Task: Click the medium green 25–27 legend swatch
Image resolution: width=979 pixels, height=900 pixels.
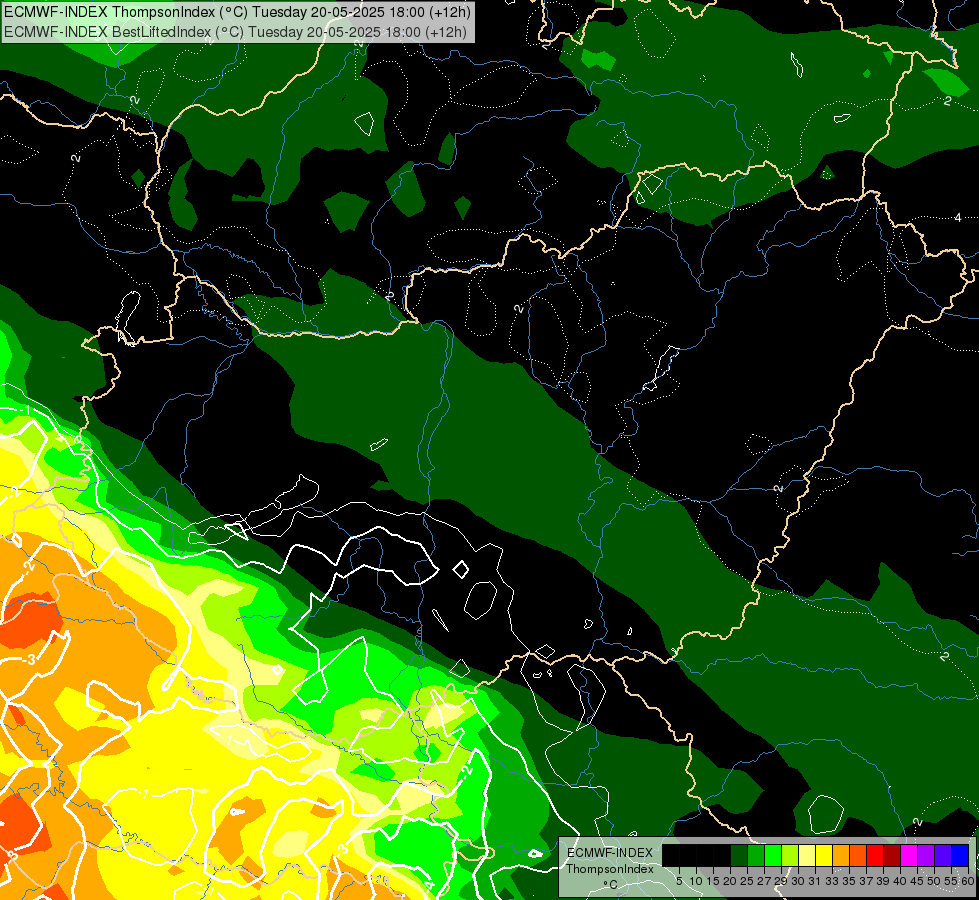Action: pos(756,855)
